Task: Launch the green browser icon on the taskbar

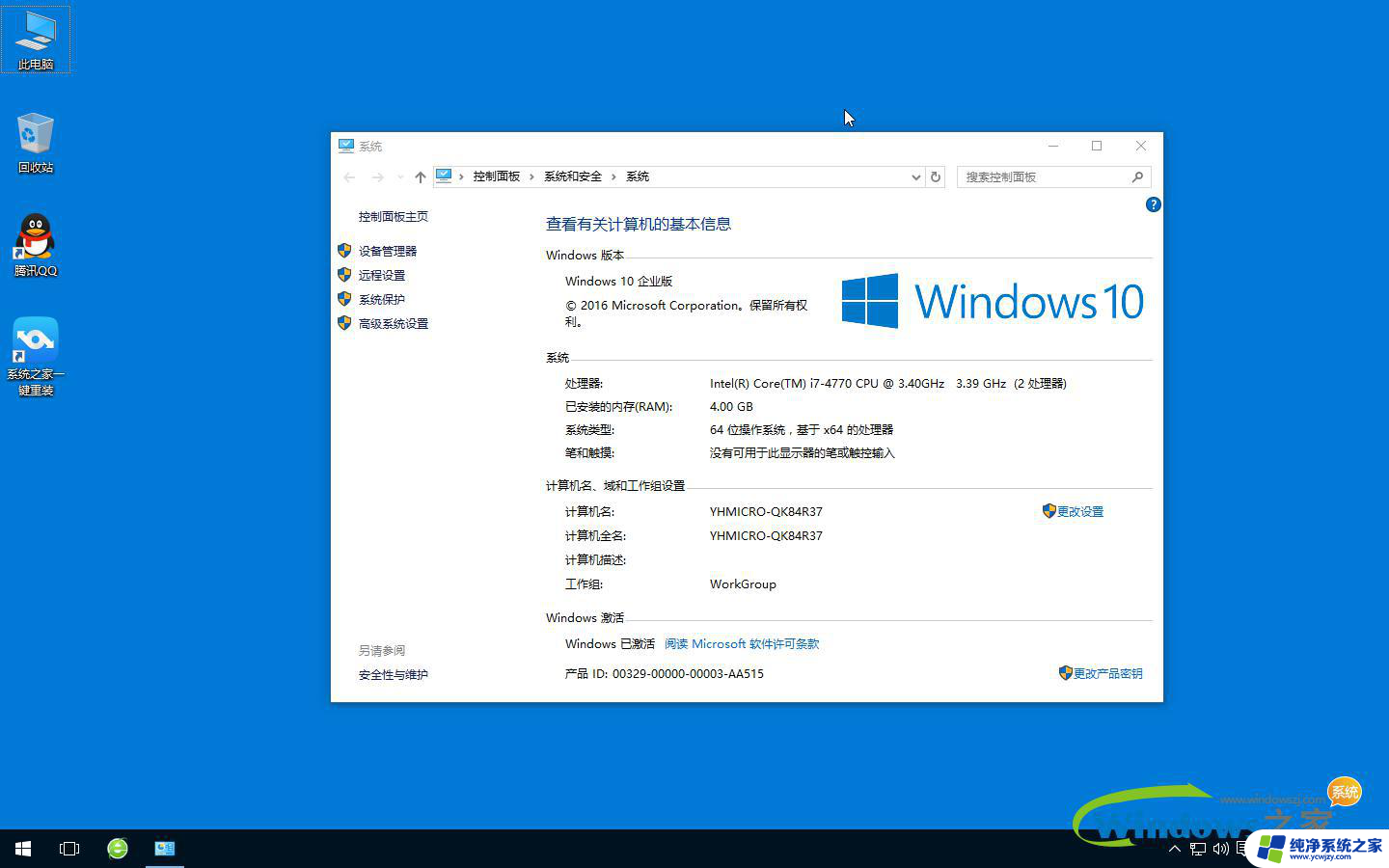Action: tap(118, 849)
